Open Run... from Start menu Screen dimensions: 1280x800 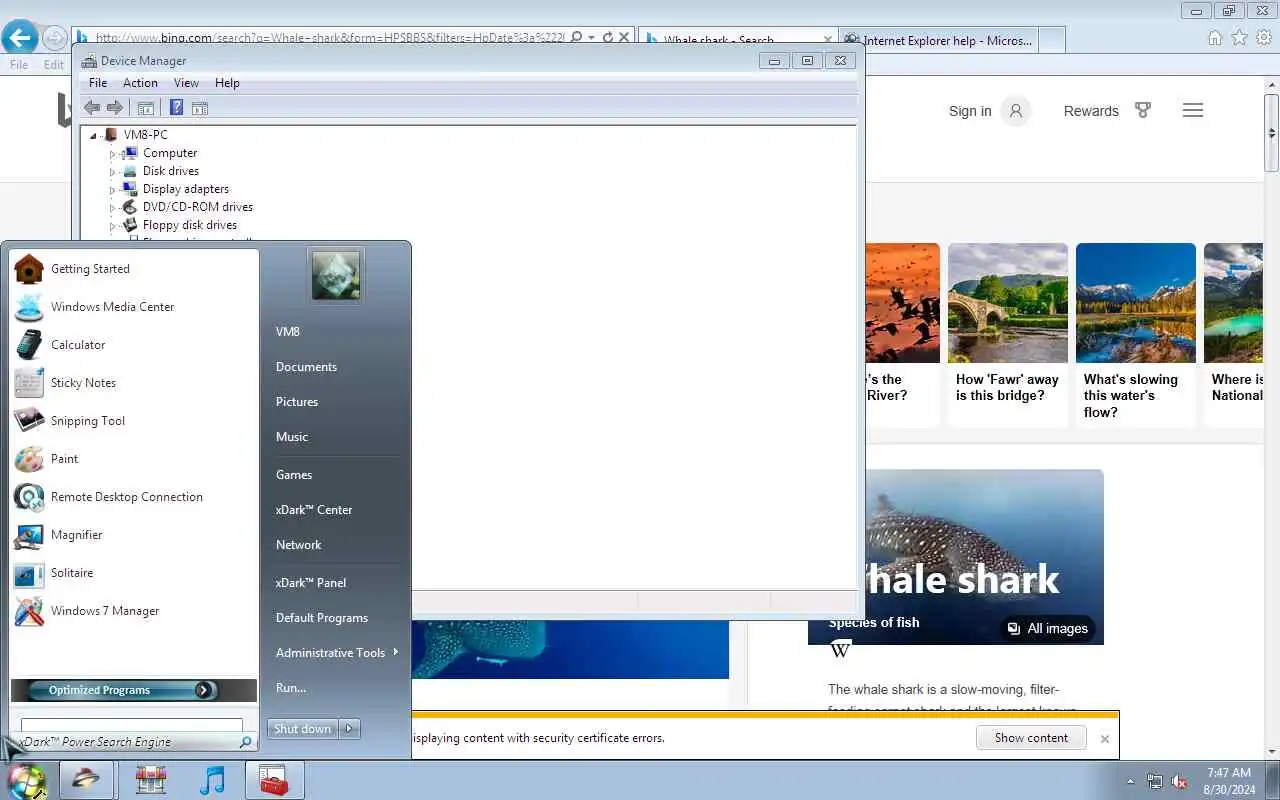(x=291, y=688)
